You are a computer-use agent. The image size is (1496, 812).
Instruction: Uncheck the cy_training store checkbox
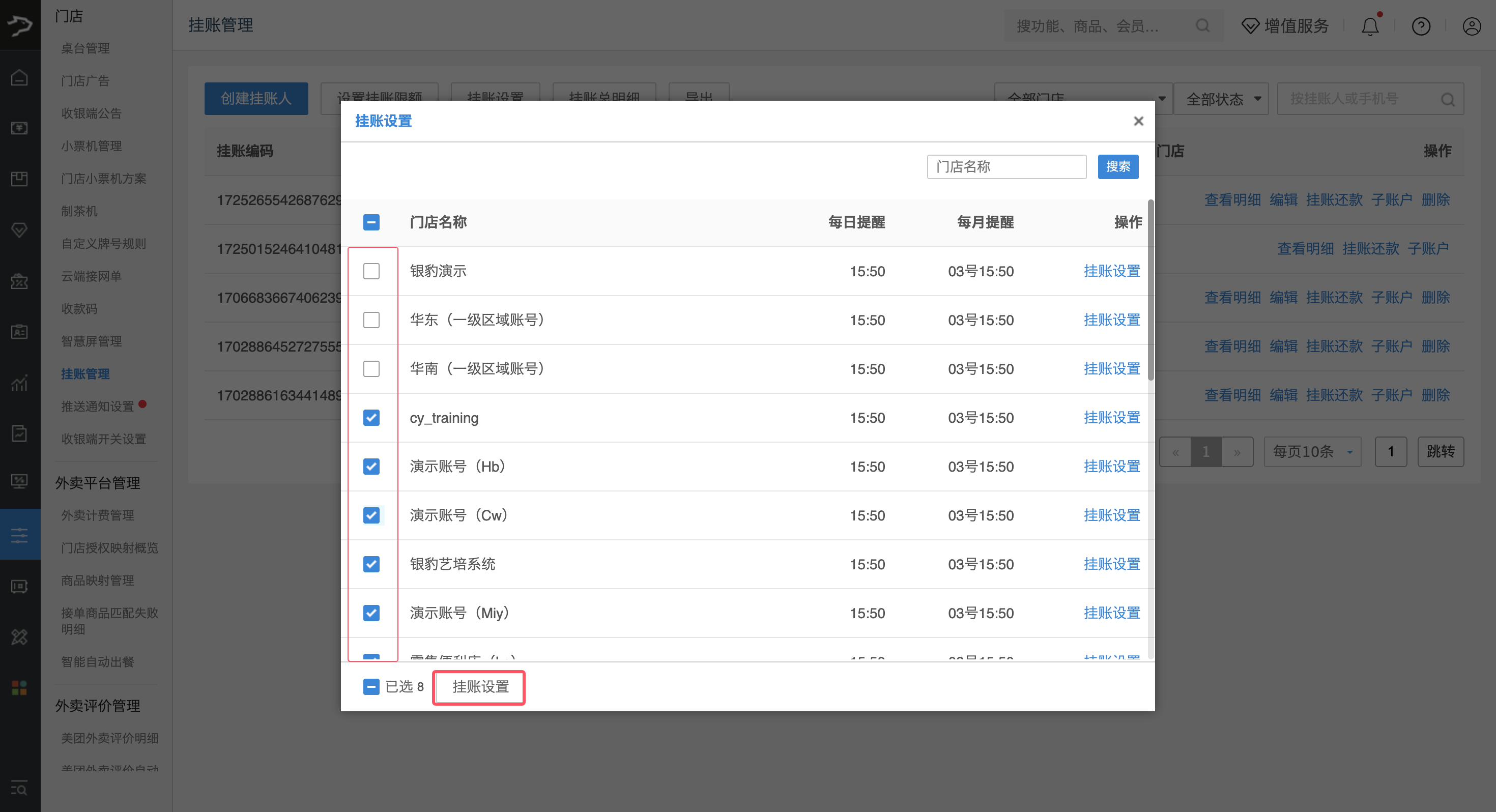click(x=371, y=417)
